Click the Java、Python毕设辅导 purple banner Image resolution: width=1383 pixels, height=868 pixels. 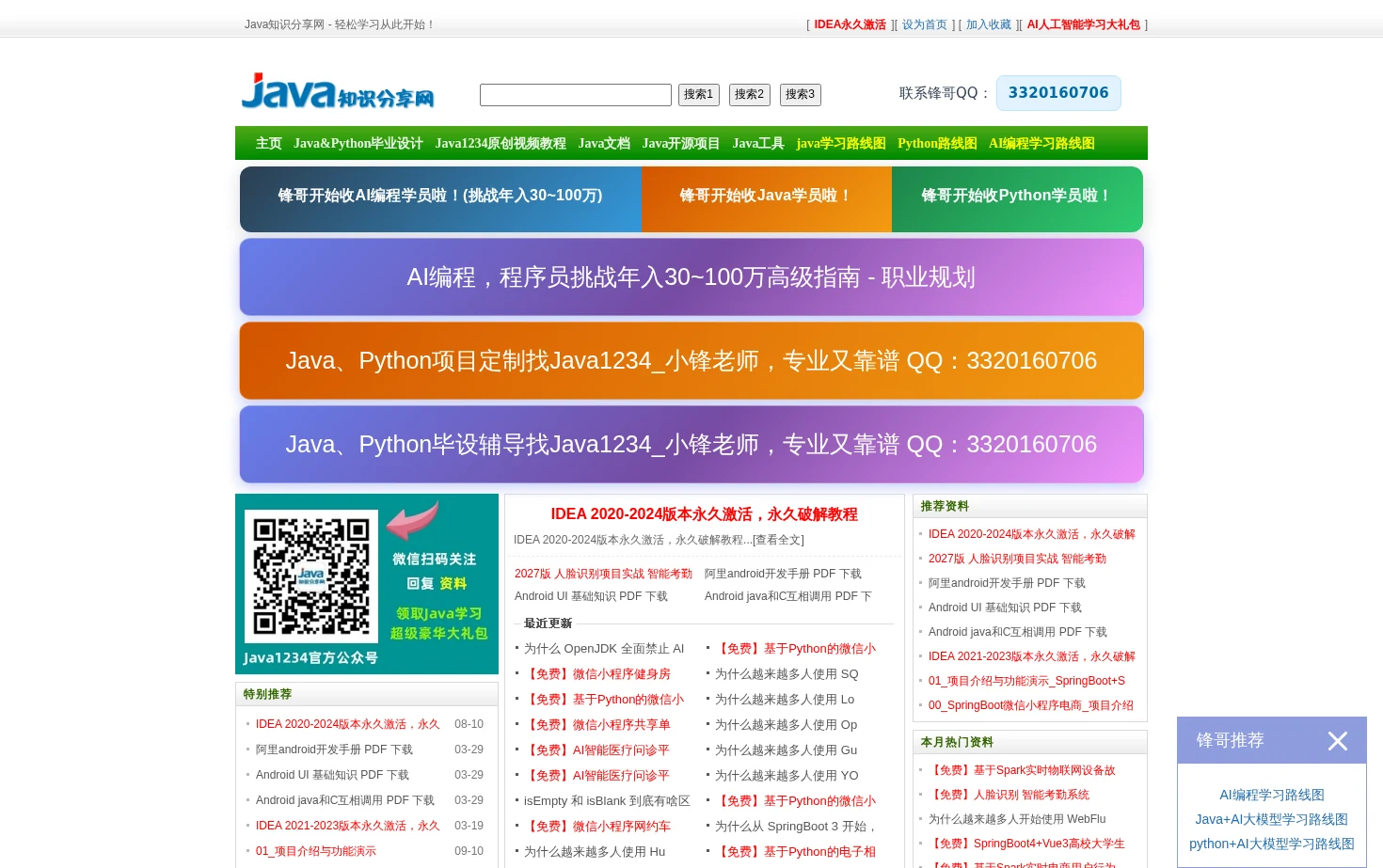click(x=691, y=445)
